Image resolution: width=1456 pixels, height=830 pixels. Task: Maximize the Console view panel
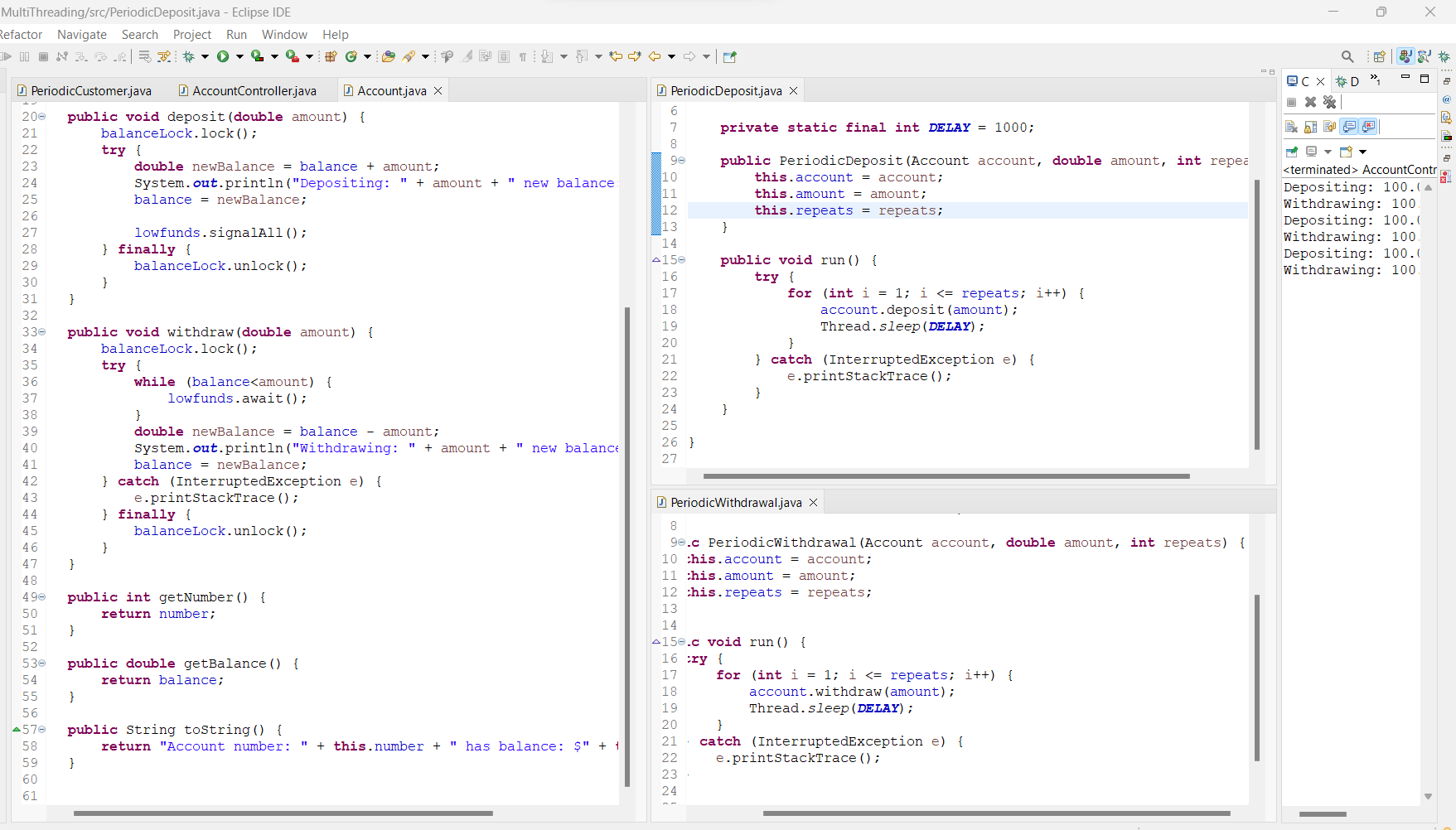tap(1425, 79)
